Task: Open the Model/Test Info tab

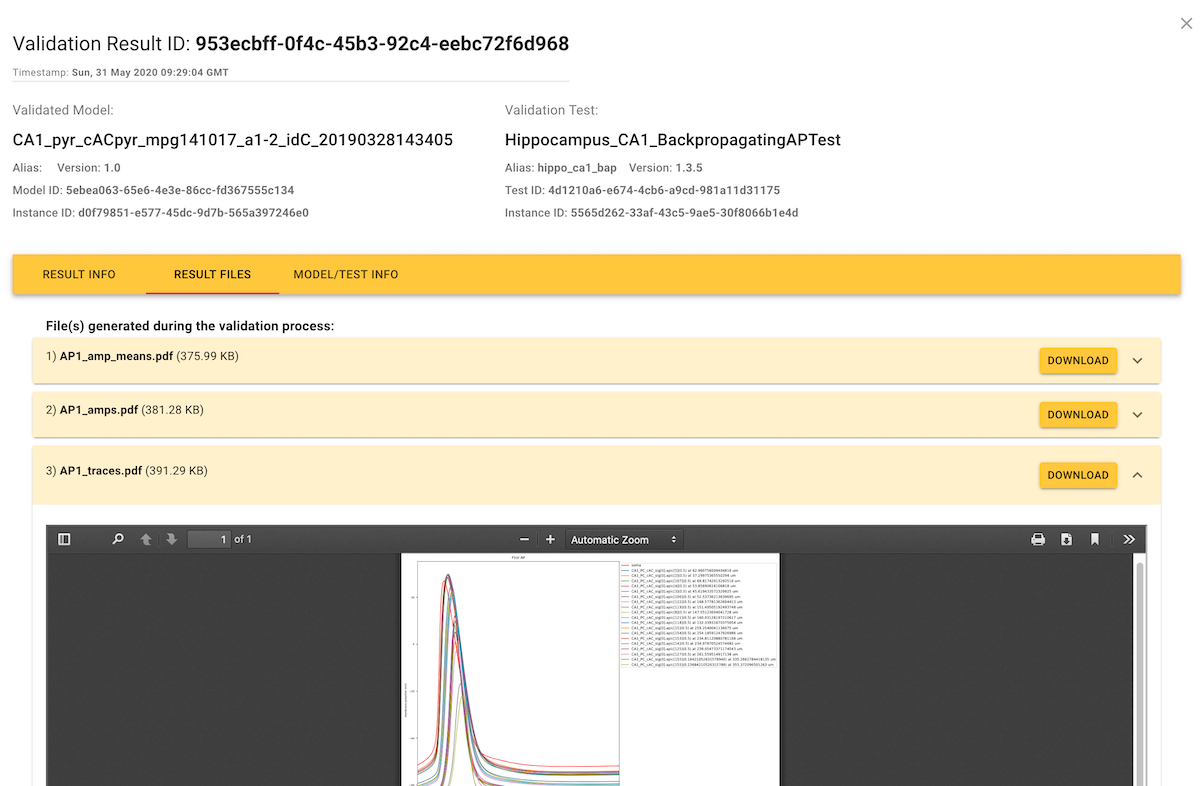Action: click(x=346, y=274)
